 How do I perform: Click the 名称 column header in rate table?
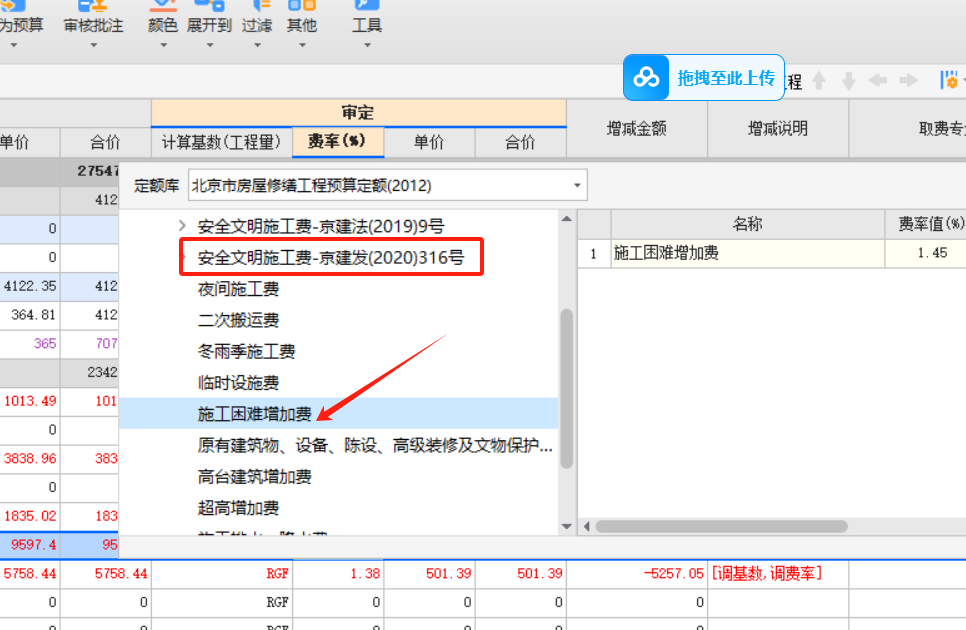(748, 224)
